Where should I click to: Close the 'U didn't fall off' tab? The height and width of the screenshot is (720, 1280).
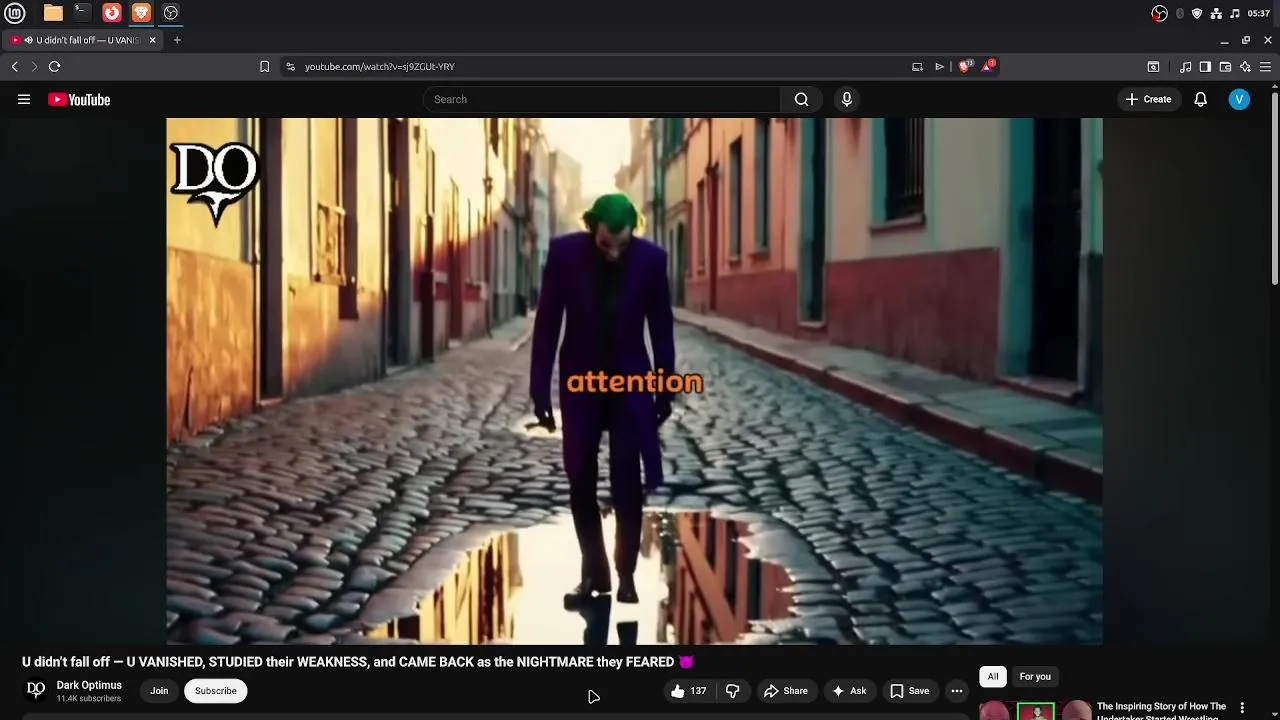tap(153, 40)
